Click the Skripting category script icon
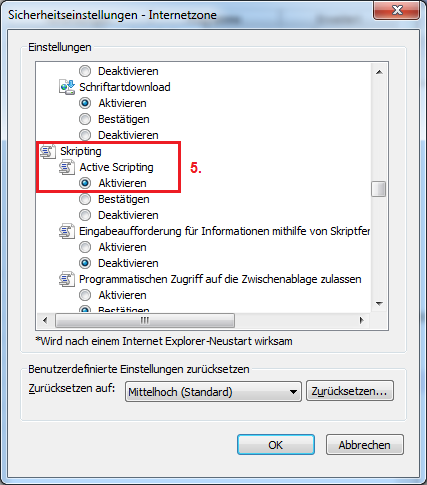 (48, 151)
